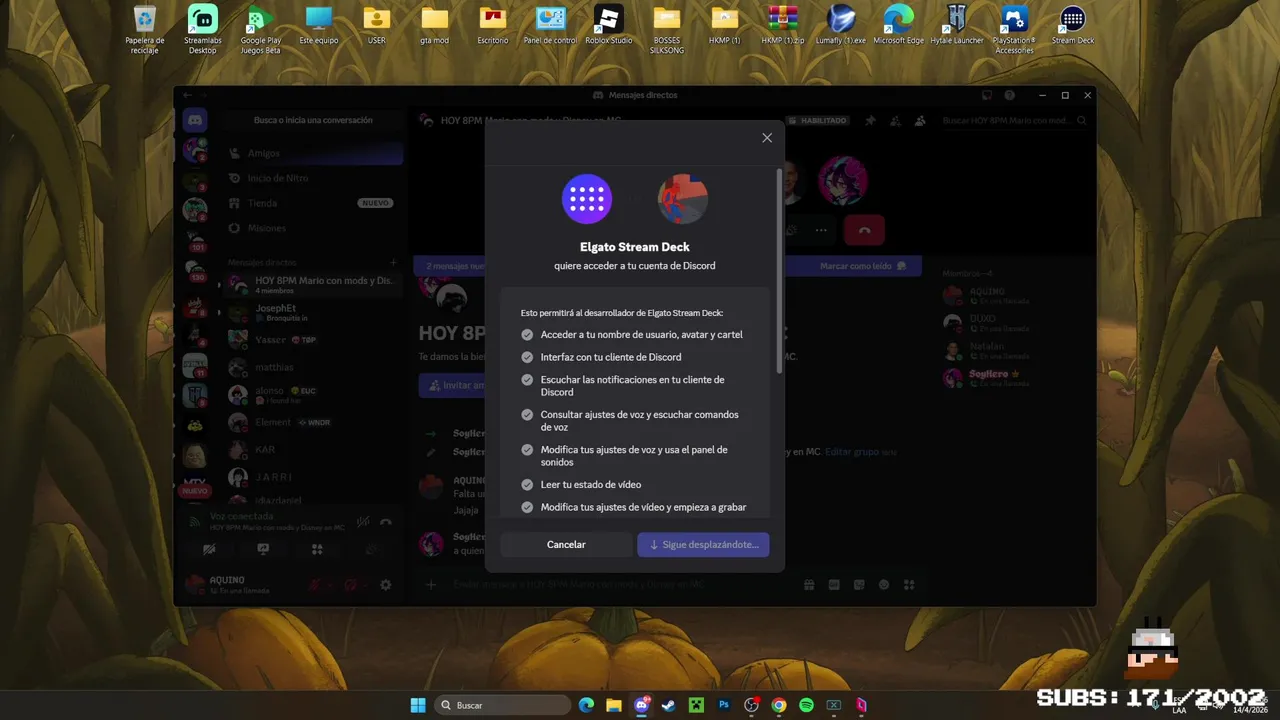
Task: Open HKMP (1).zip archive icon
Action: (x=783, y=25)
